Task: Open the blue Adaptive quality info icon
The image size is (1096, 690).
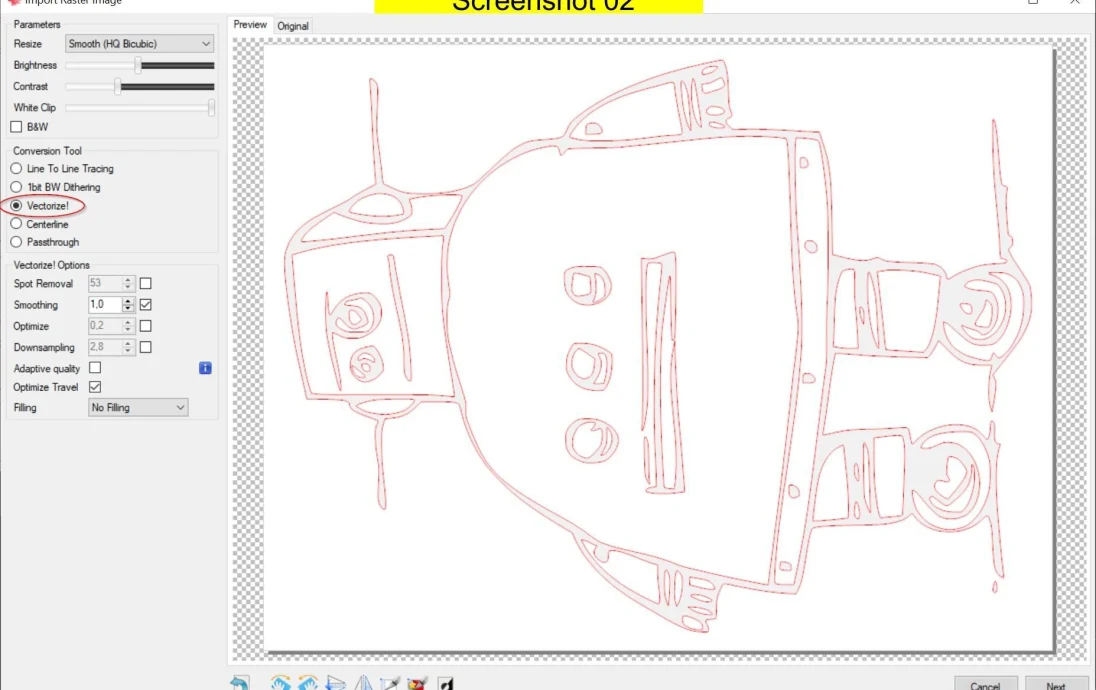Action: click(205, 368)
